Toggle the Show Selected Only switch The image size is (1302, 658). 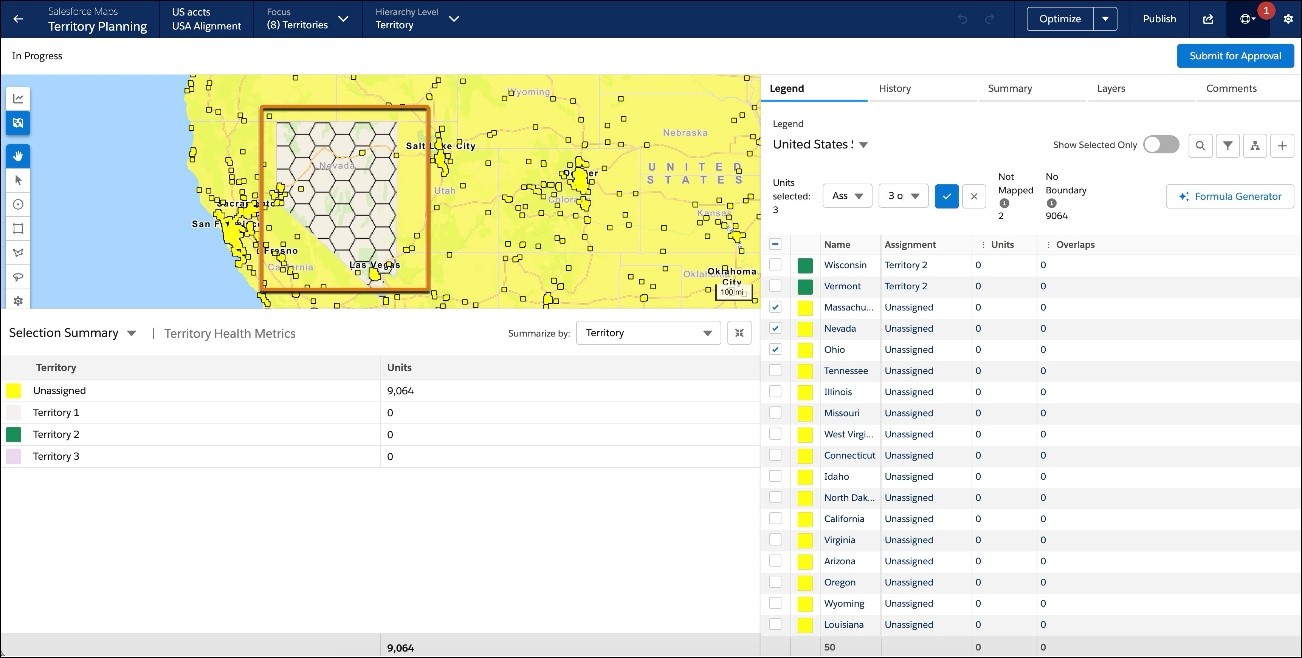click(1161, 145)
